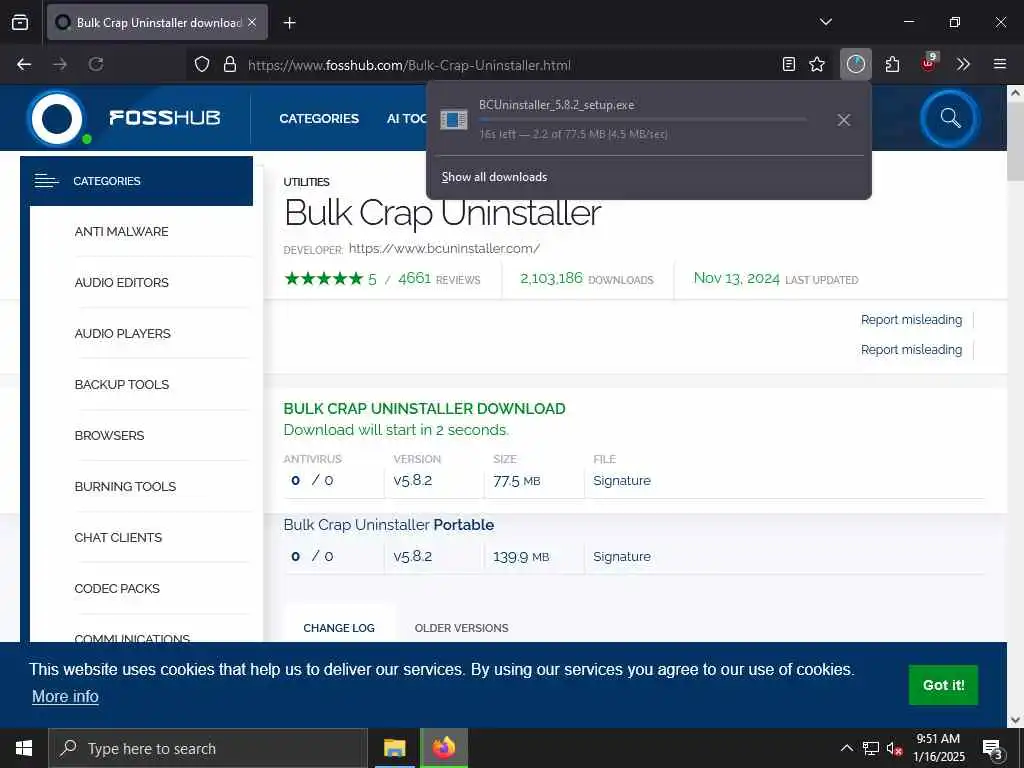Go back with the browser back arrow
Screen dimensions: 1024x768
click(x=24, y=64)
